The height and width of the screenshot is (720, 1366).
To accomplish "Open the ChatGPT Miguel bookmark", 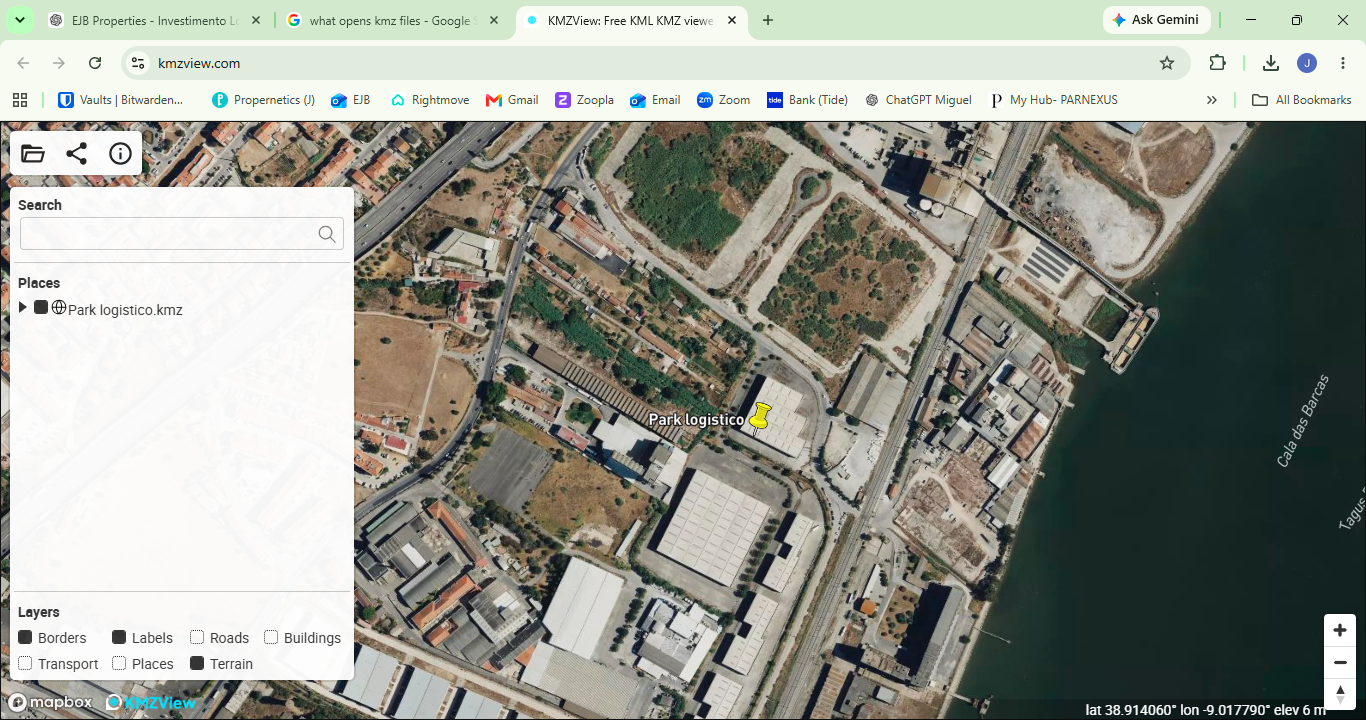I will (918, 100).
